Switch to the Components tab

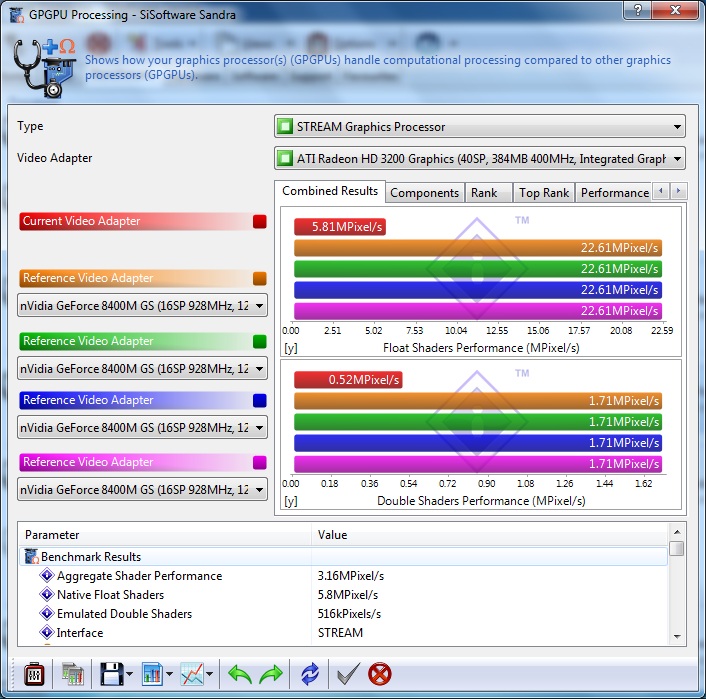click(x=424, y=193)
